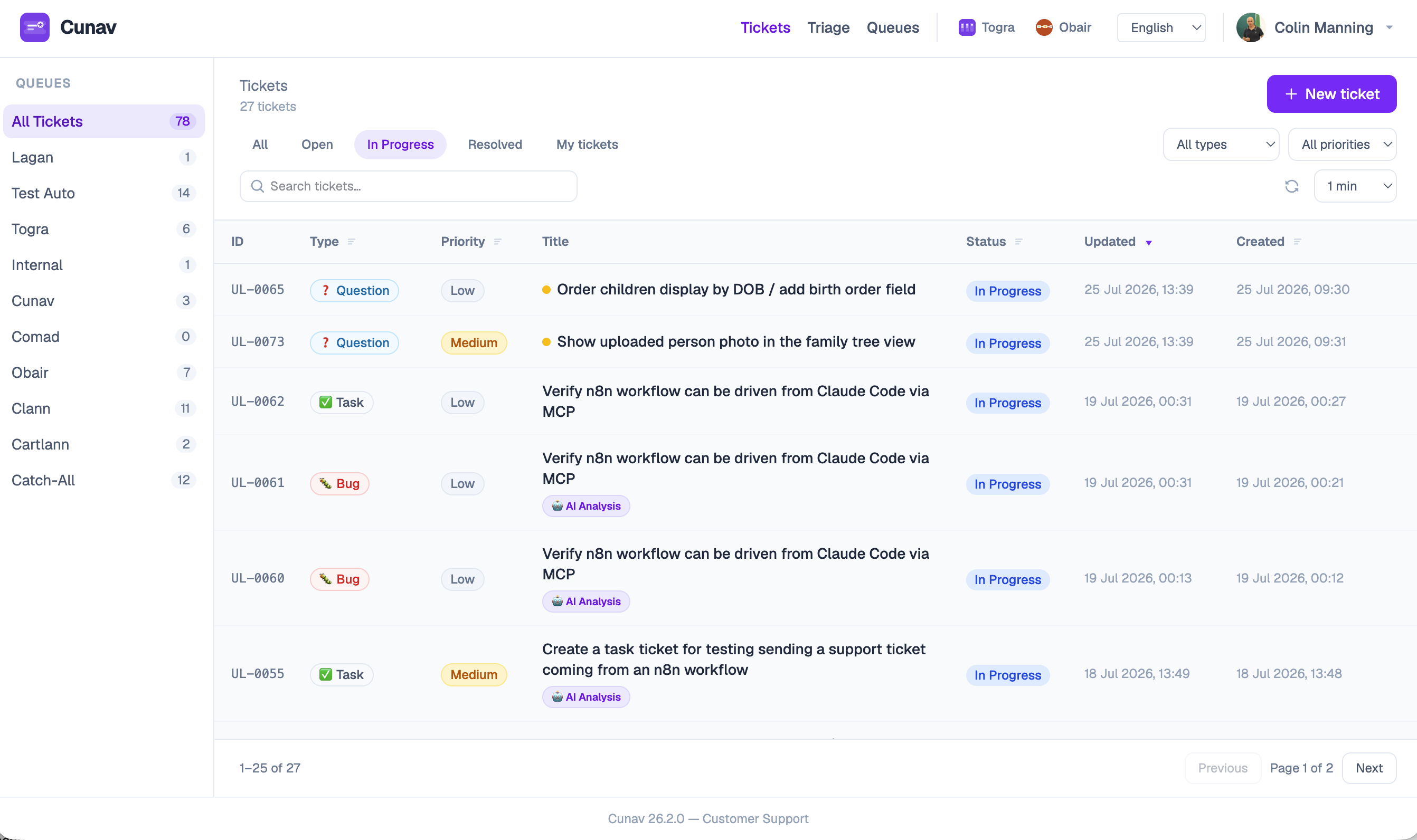The width and height of the screenshot is (1417, 840).
Task: Click the New ticket button
Action: [x=1331, y=94]
